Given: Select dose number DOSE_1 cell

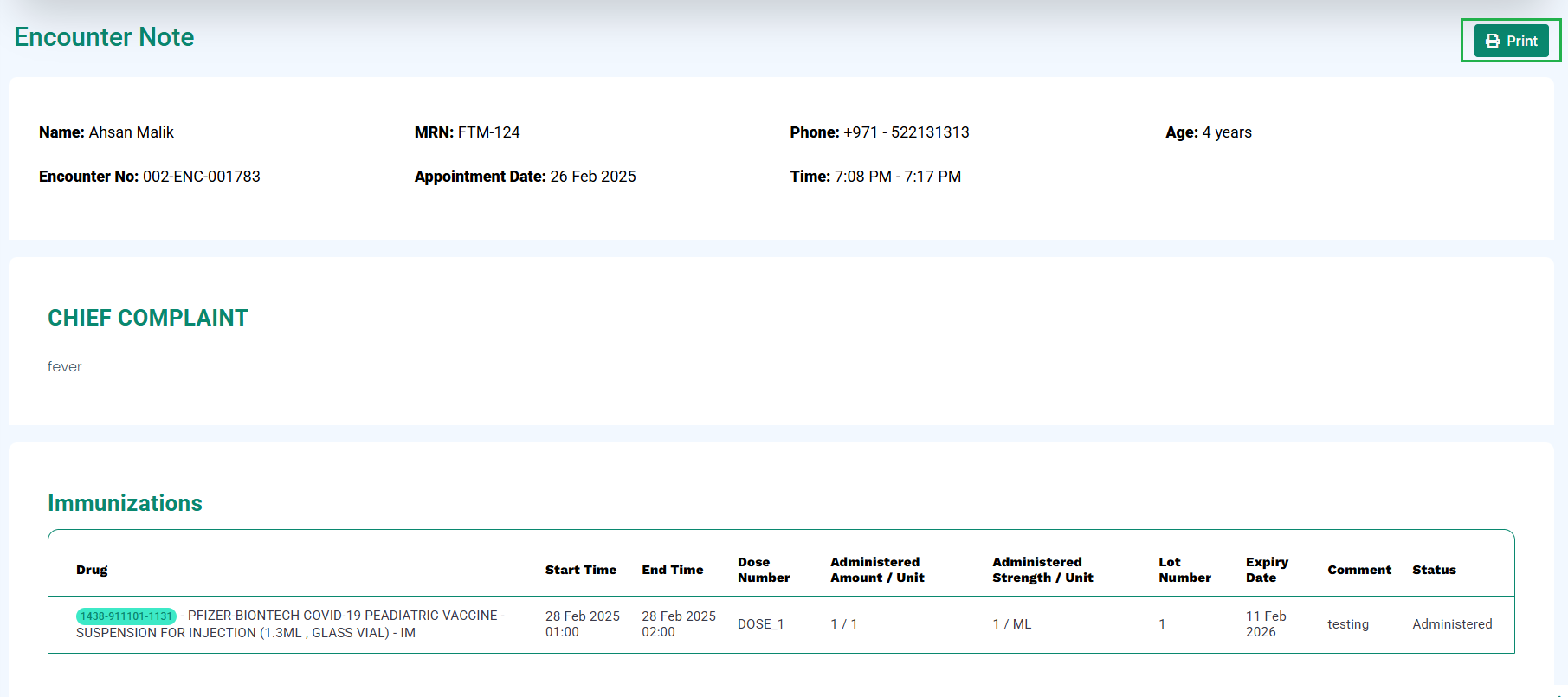Looking at the screenshot, I should 761,624.
